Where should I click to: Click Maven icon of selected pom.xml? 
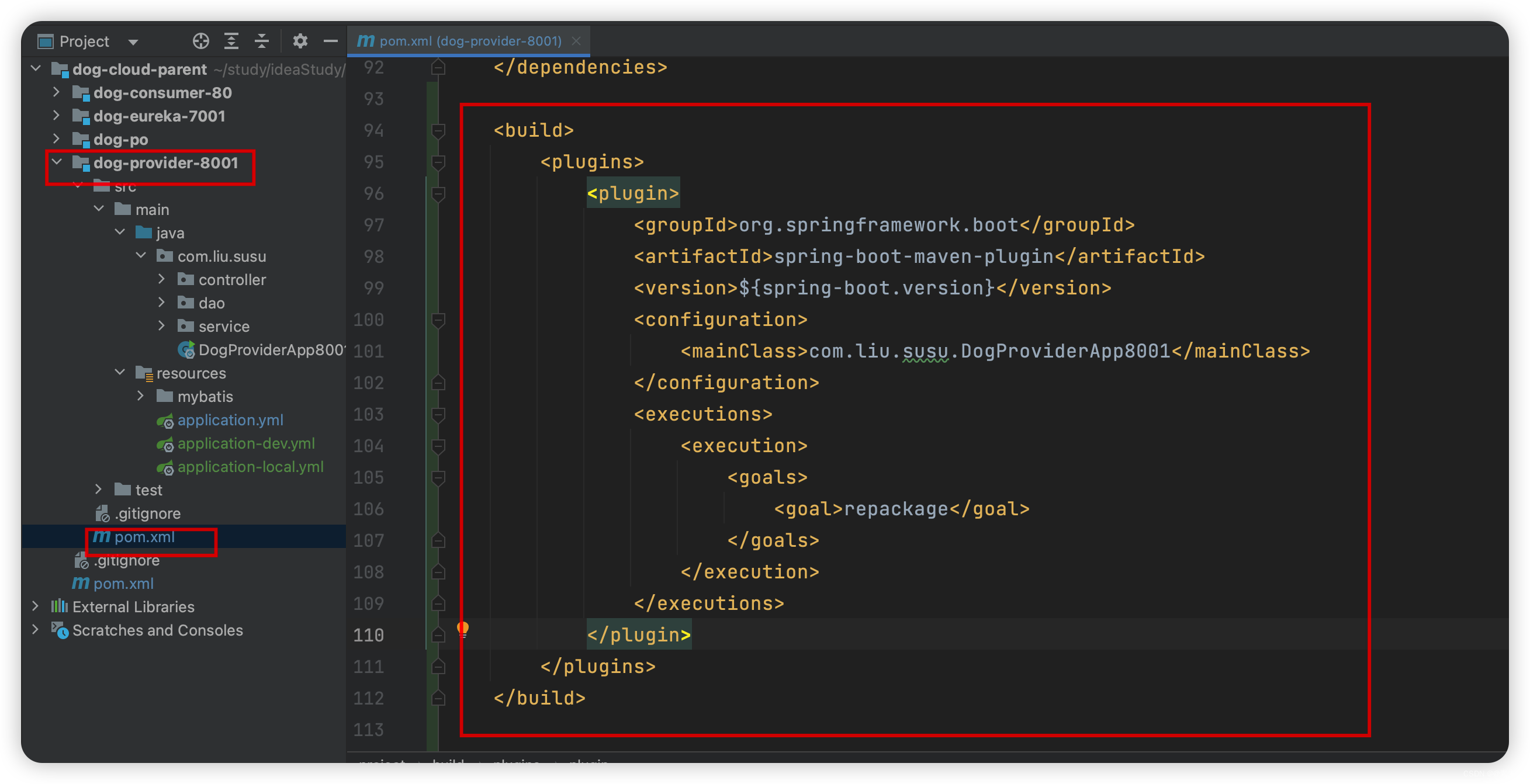[x=102, y=537]
